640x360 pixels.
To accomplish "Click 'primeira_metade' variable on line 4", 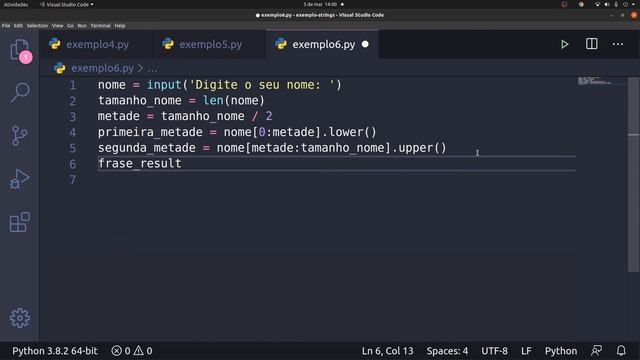I will tap(150, 132).
